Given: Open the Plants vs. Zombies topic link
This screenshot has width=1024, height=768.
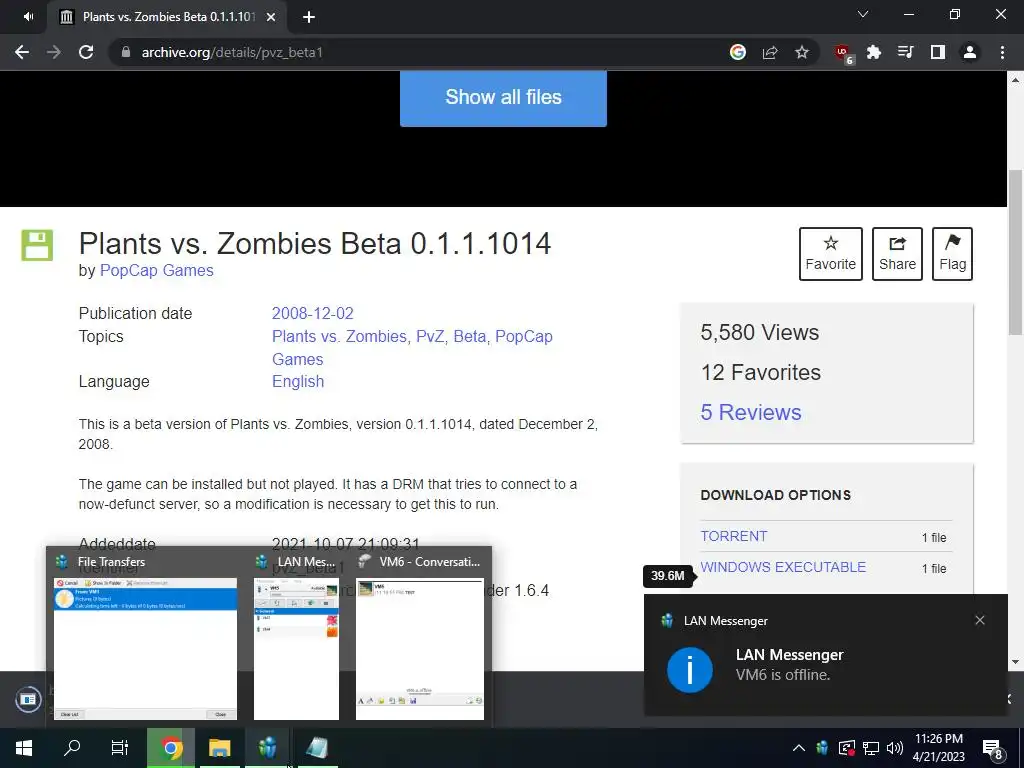Looking at the screenshot, I should pos(339,336).
